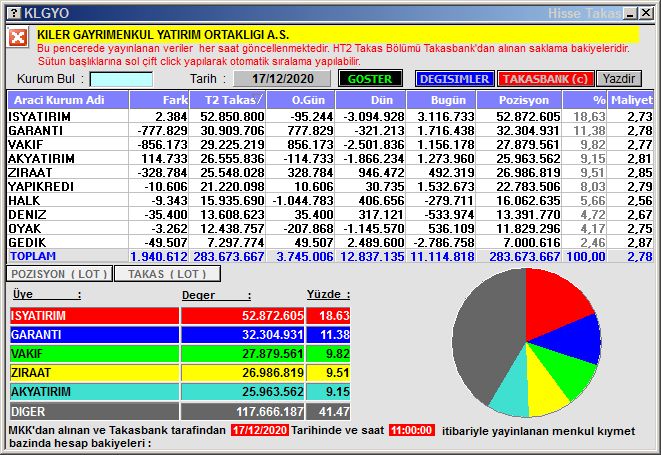Screen dimensions: 661x455
Task: Sort by Fark column header
Action: 159,100
